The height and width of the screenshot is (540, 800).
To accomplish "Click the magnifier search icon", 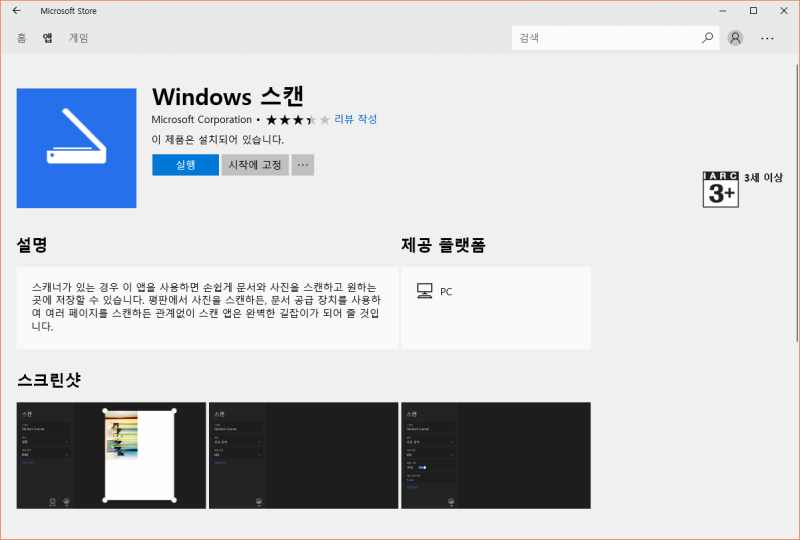I will click(x=707, y=38).
